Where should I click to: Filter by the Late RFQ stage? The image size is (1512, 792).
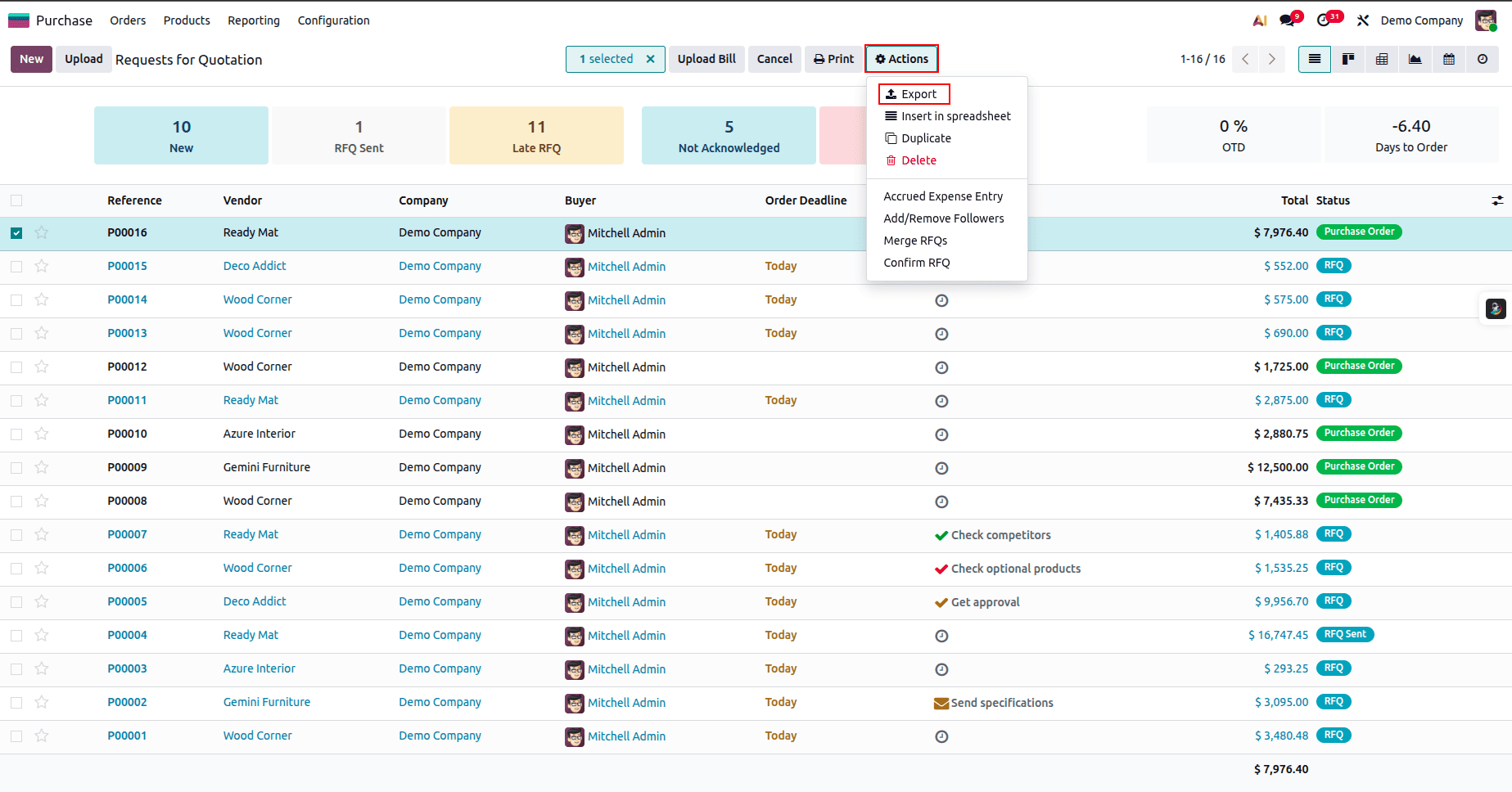pyautogui.click(x=536, y=135)
